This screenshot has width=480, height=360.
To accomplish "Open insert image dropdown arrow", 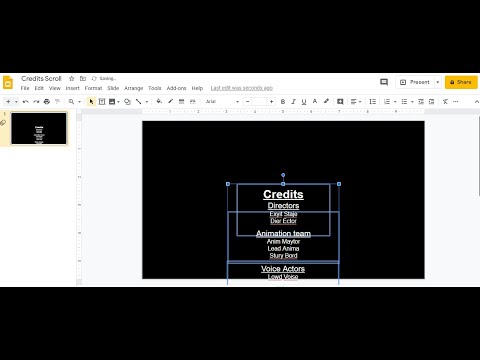I will (118, 102).
